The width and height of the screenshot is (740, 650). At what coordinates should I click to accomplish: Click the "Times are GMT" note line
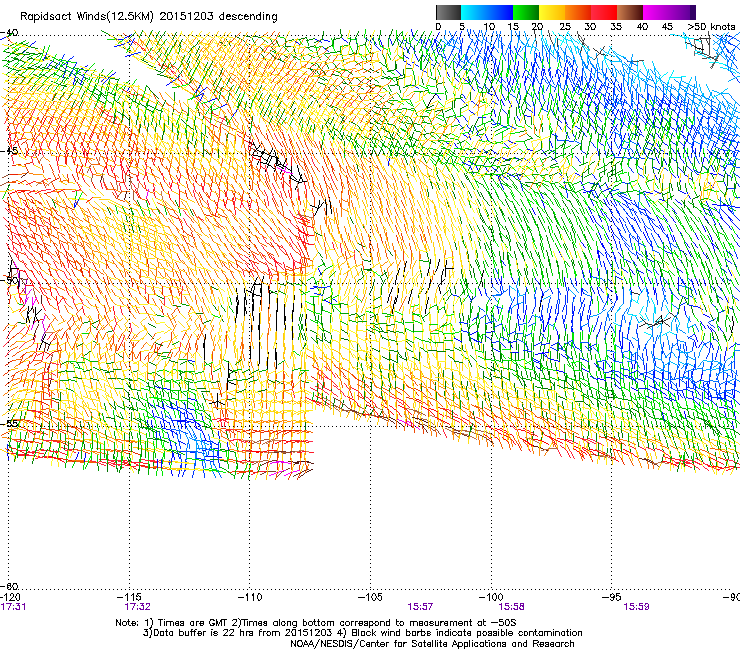(316, 623)
